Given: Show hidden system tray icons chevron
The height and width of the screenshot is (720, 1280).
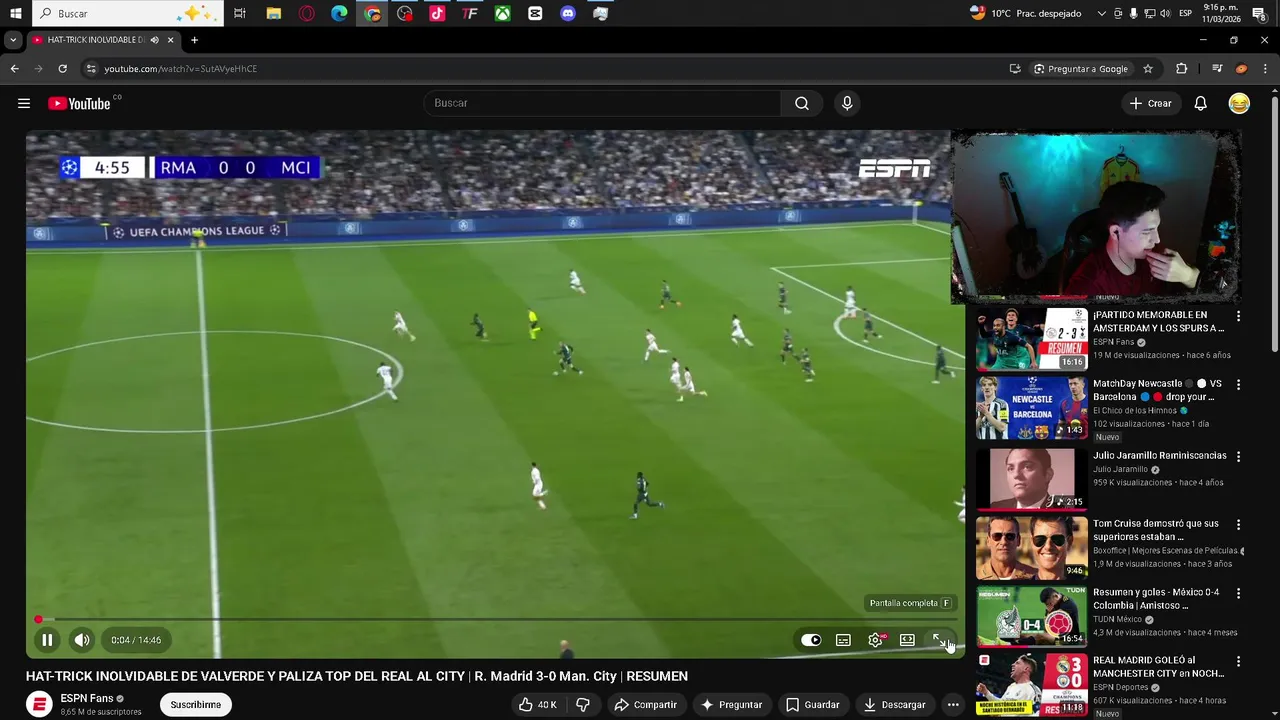Looking at the screenshot, I should [x=1102, y=13].
